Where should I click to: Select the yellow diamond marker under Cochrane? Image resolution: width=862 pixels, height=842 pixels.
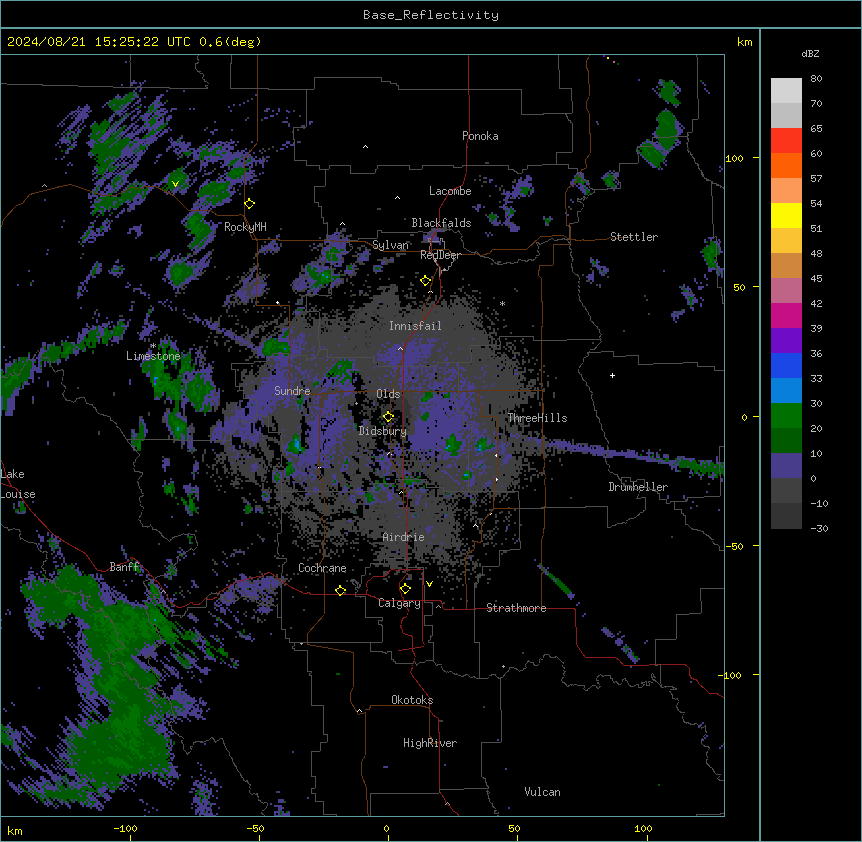pos(340,590)
